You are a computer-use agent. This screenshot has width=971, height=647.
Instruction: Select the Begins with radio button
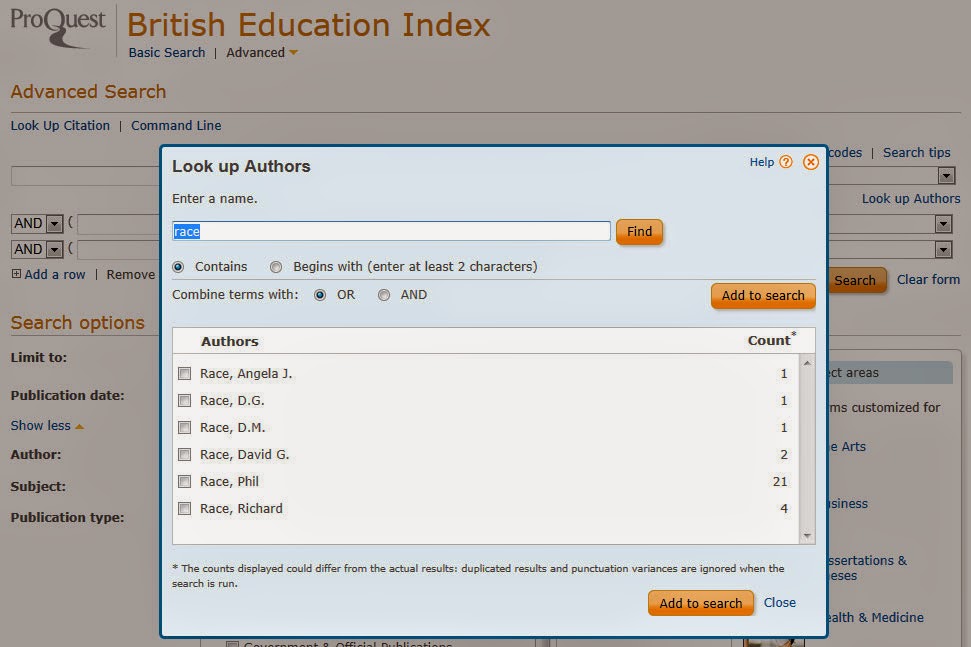[x=276, y=267]
